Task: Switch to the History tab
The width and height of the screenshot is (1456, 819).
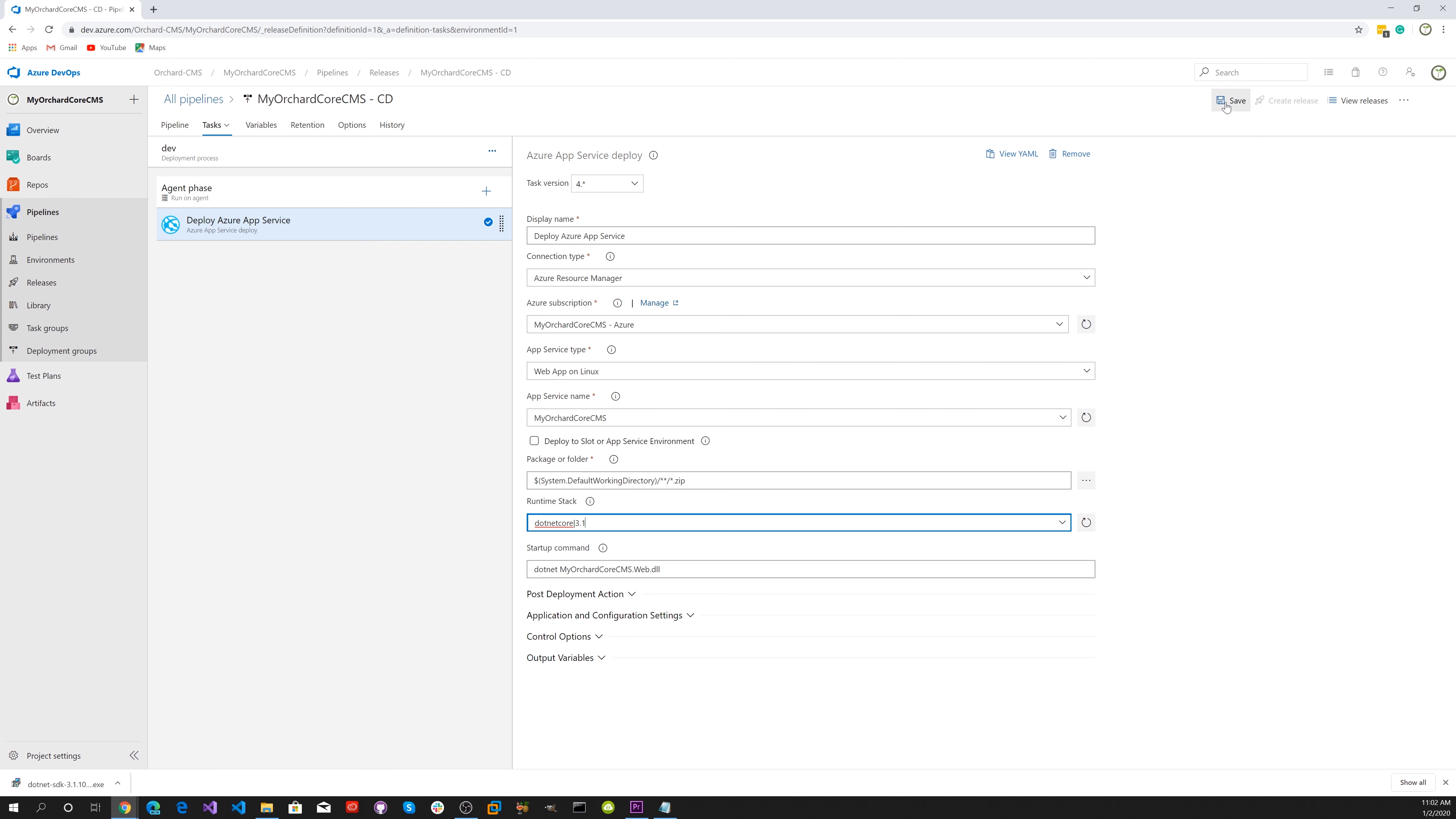Action: point(392,125)
